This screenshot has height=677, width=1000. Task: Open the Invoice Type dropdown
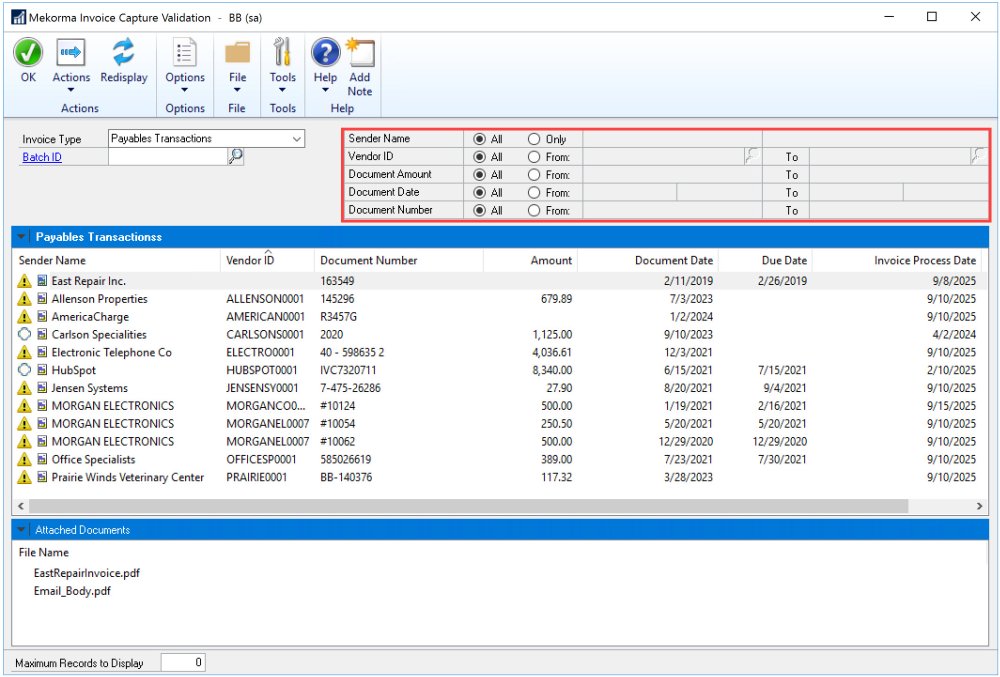(297, 139)
